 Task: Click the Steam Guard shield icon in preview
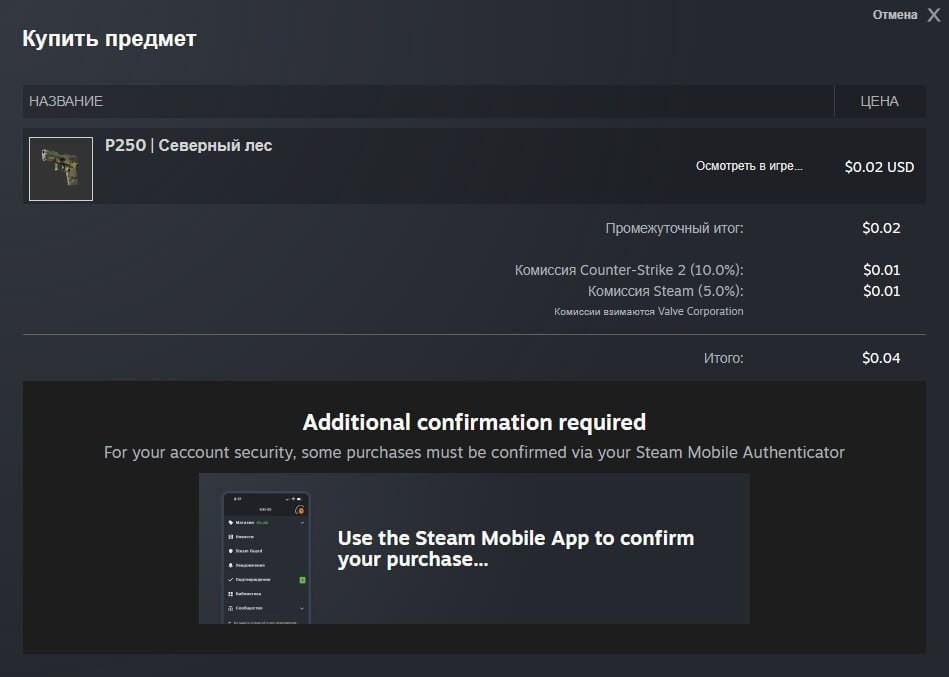tap(231, 551)
